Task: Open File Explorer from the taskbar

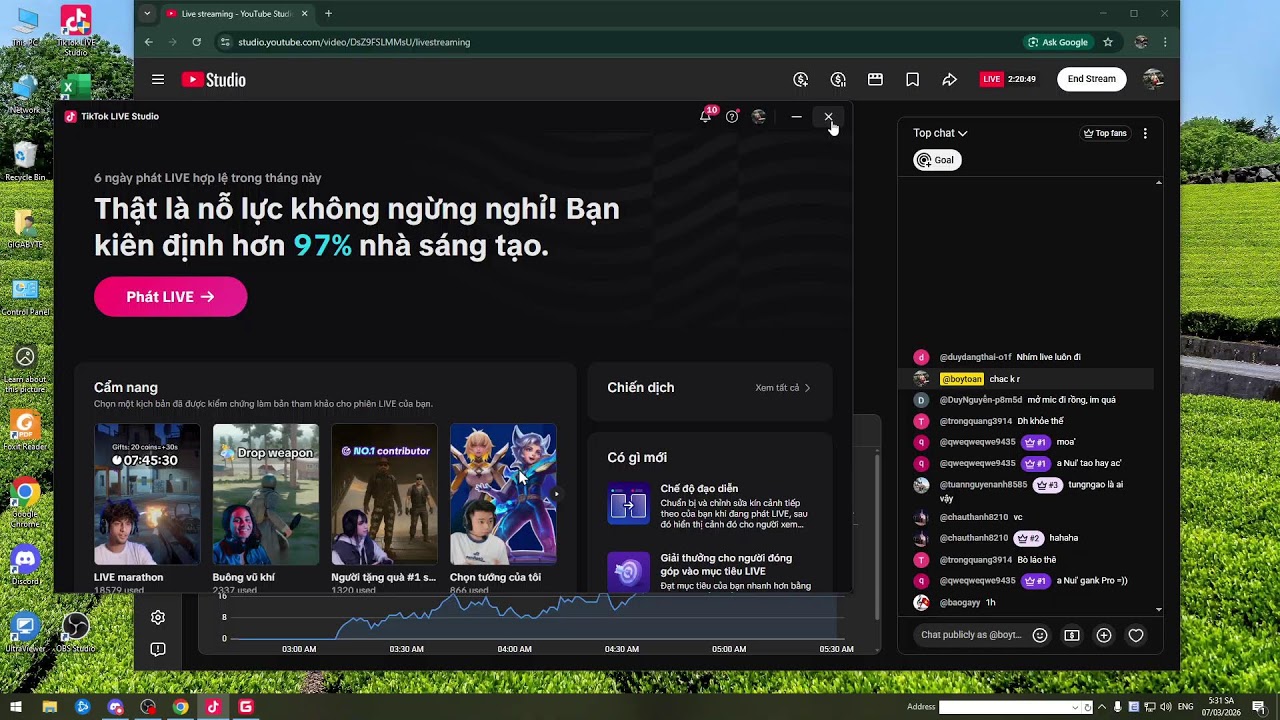Action: (49, 707)
